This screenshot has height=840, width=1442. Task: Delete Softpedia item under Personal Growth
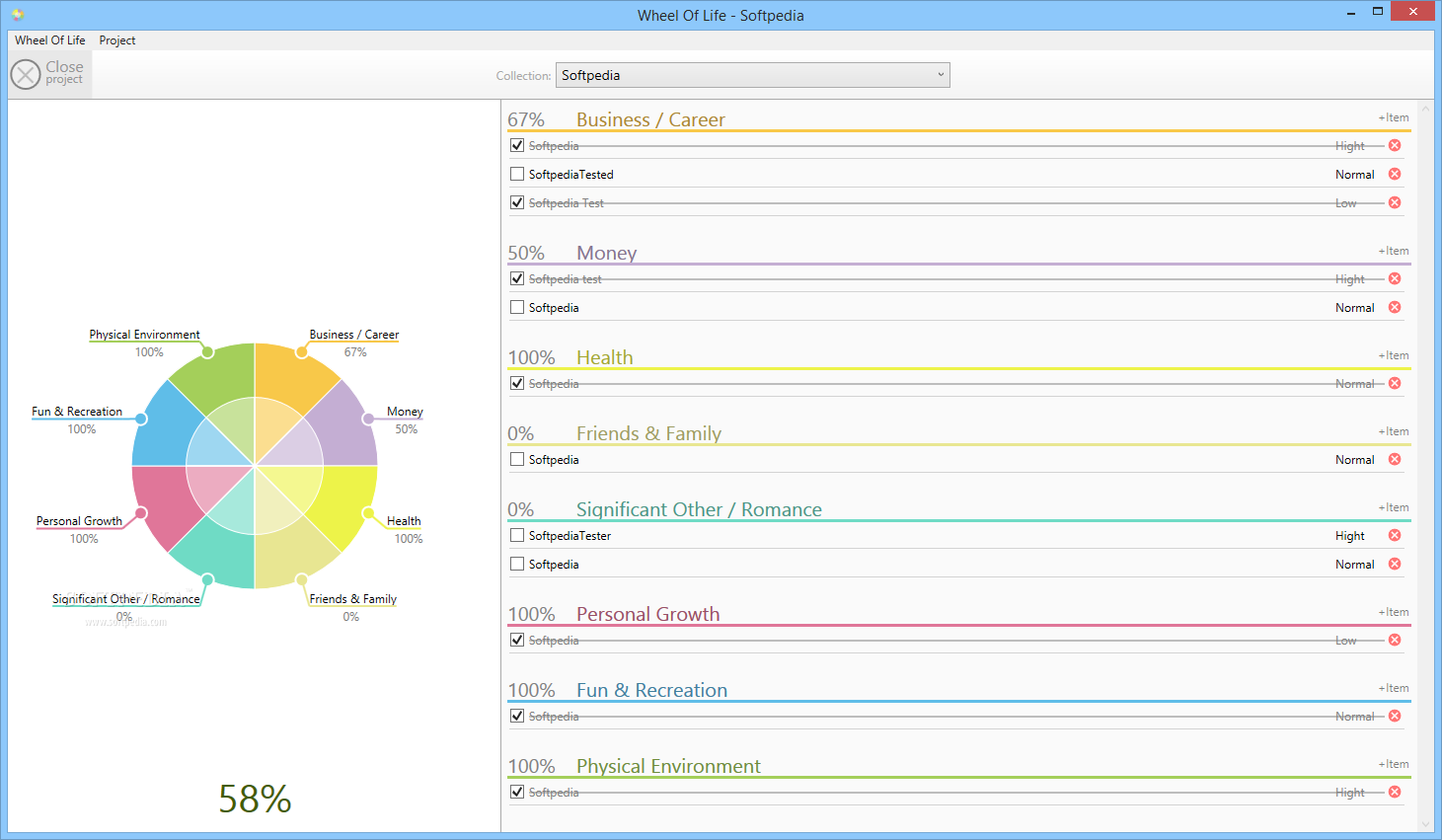[1395, 640]
